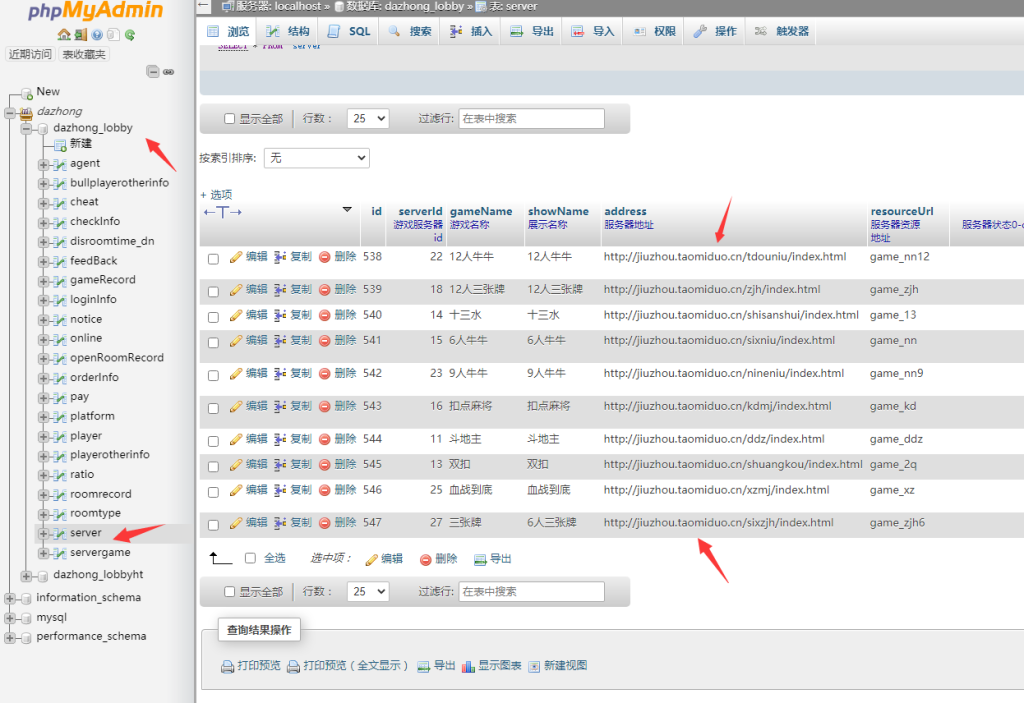Viewport: 1024px width, 703px height.
Task: Click the copy icon for row 542
Action: (280, 374)
